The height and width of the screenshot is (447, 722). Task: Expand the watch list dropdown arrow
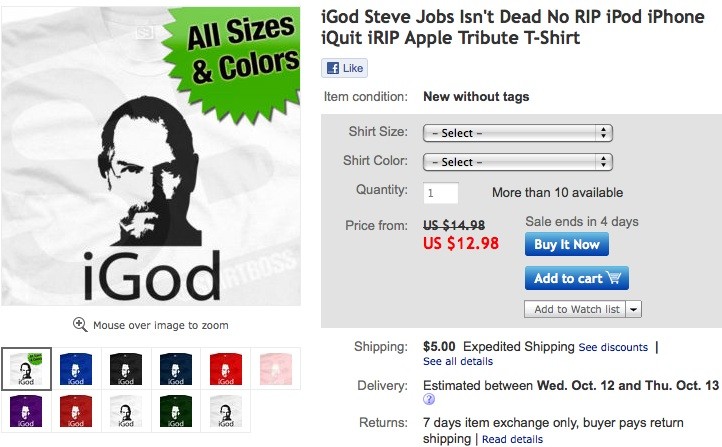click(634, 310)
